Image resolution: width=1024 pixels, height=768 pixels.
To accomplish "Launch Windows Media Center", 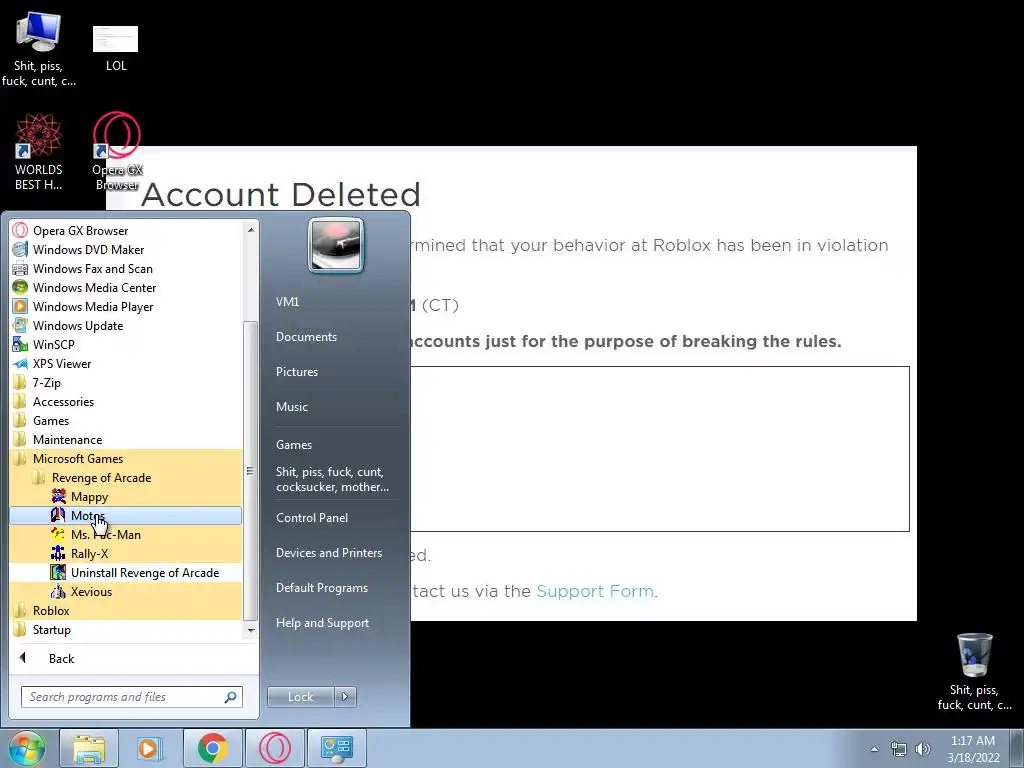I will point(125,287).
